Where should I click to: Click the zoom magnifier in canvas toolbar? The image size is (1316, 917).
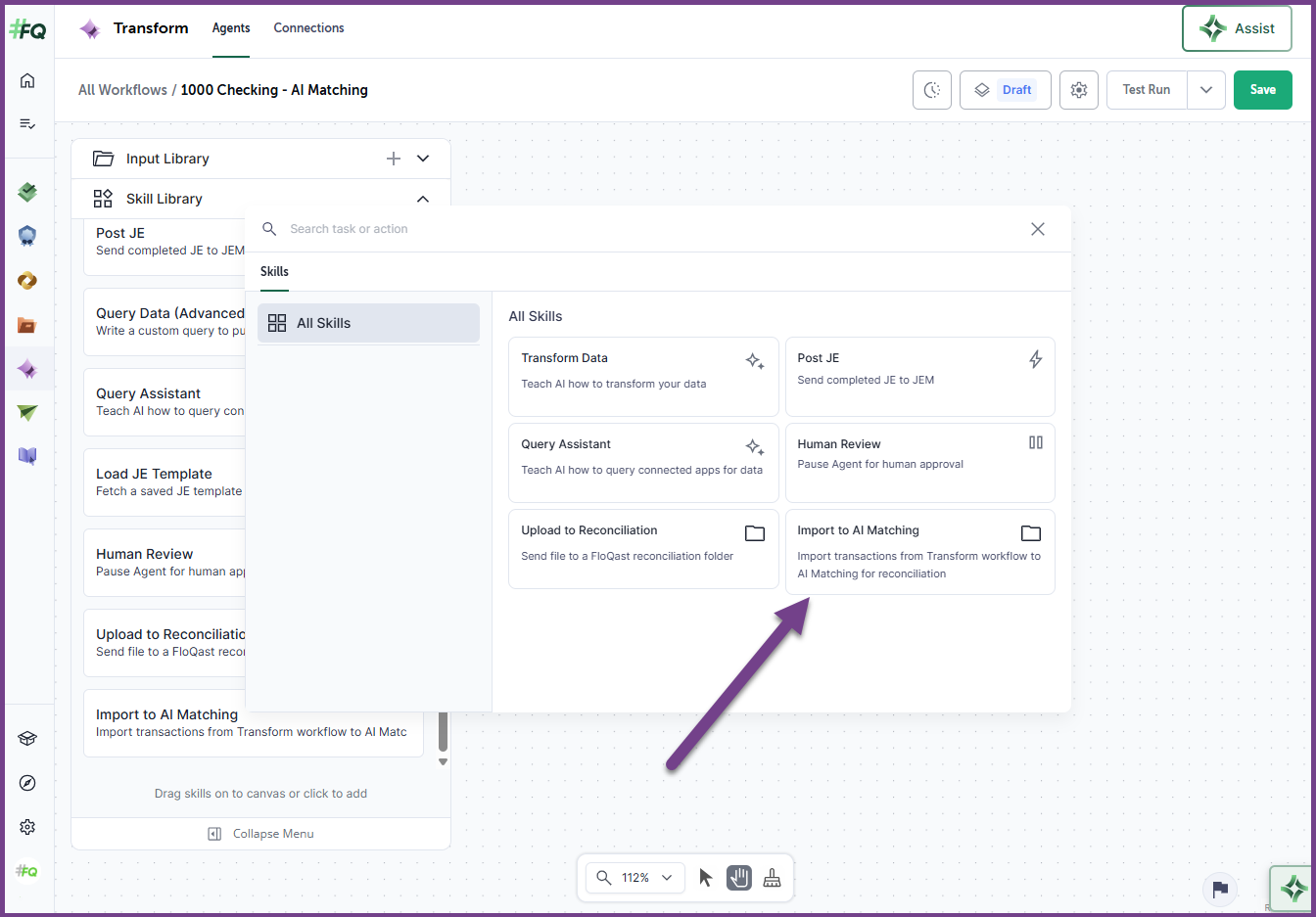point(604,878)
